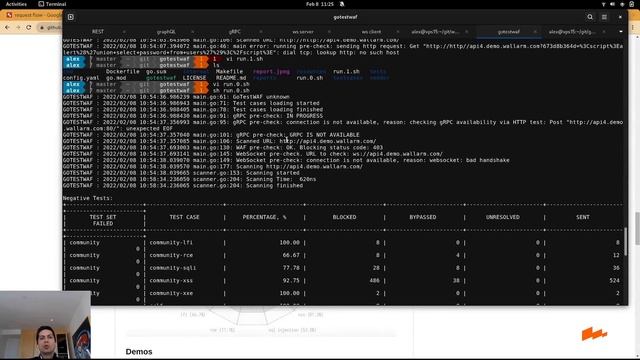Click the 'vi run.1.sh' command text
This screenshot has height=360, width=640.
[244, 59]
